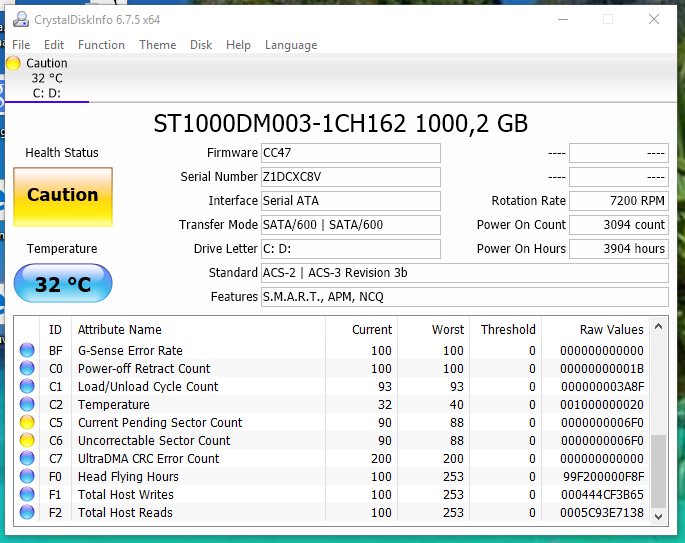Click raw value 001000000020 in Temperature row
685x543 pixels.
(602, 405)
